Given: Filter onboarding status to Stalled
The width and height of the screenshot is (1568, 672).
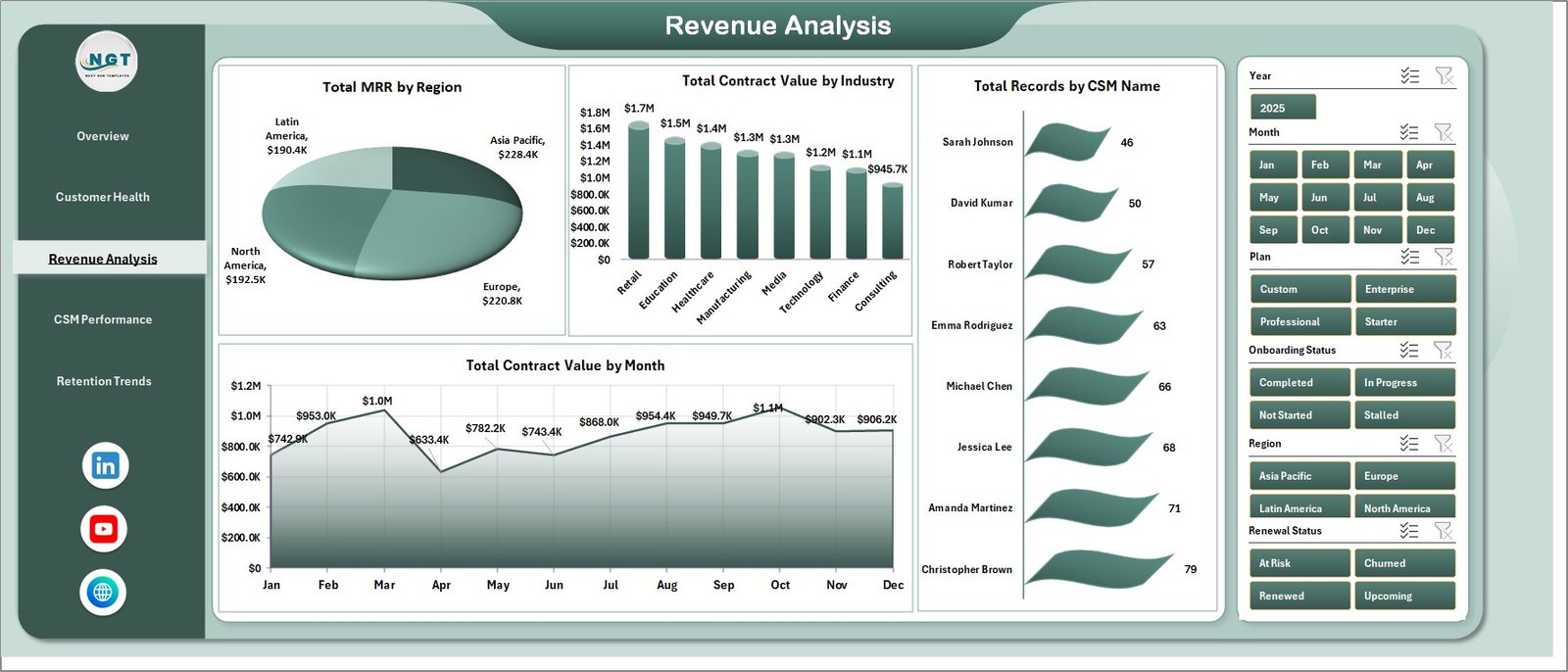Looking at the screenshot, I should tap(1405, 414).
